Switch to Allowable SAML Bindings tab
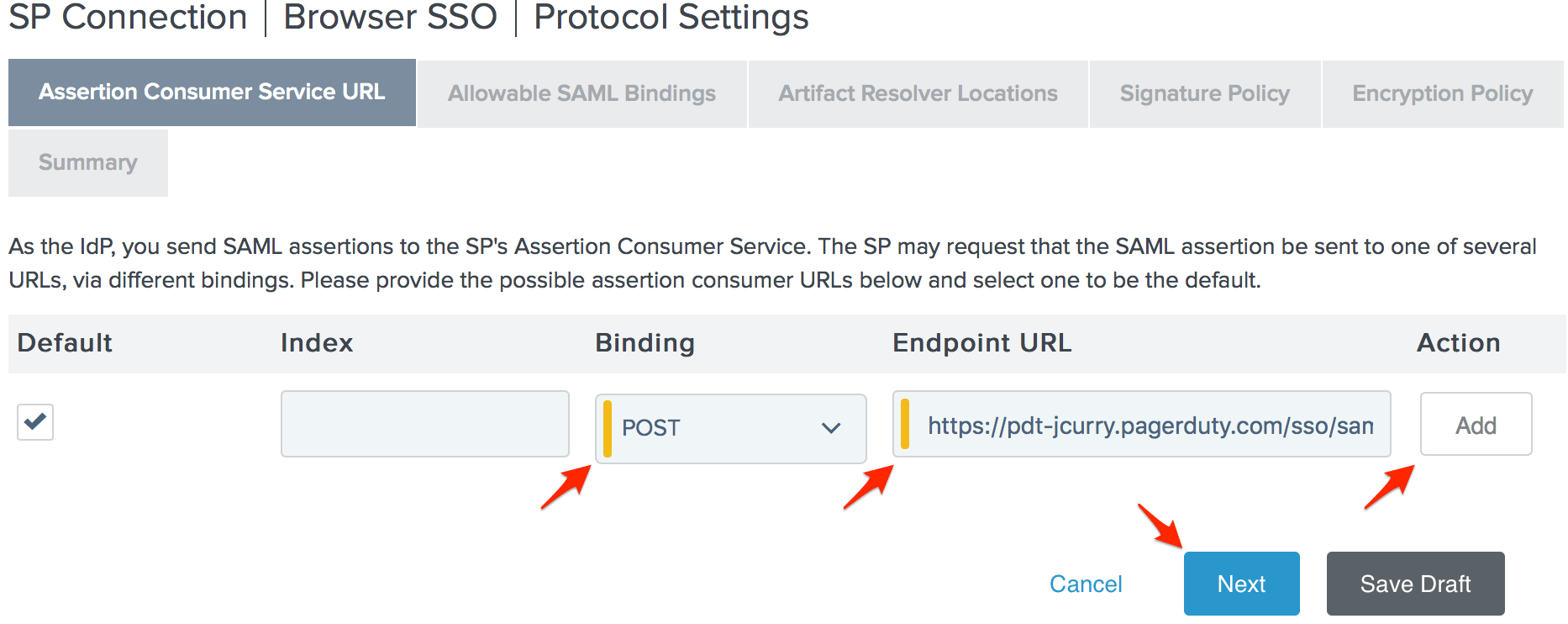Viewport: 1568px width, 624px height. click(x=581, y=93)
